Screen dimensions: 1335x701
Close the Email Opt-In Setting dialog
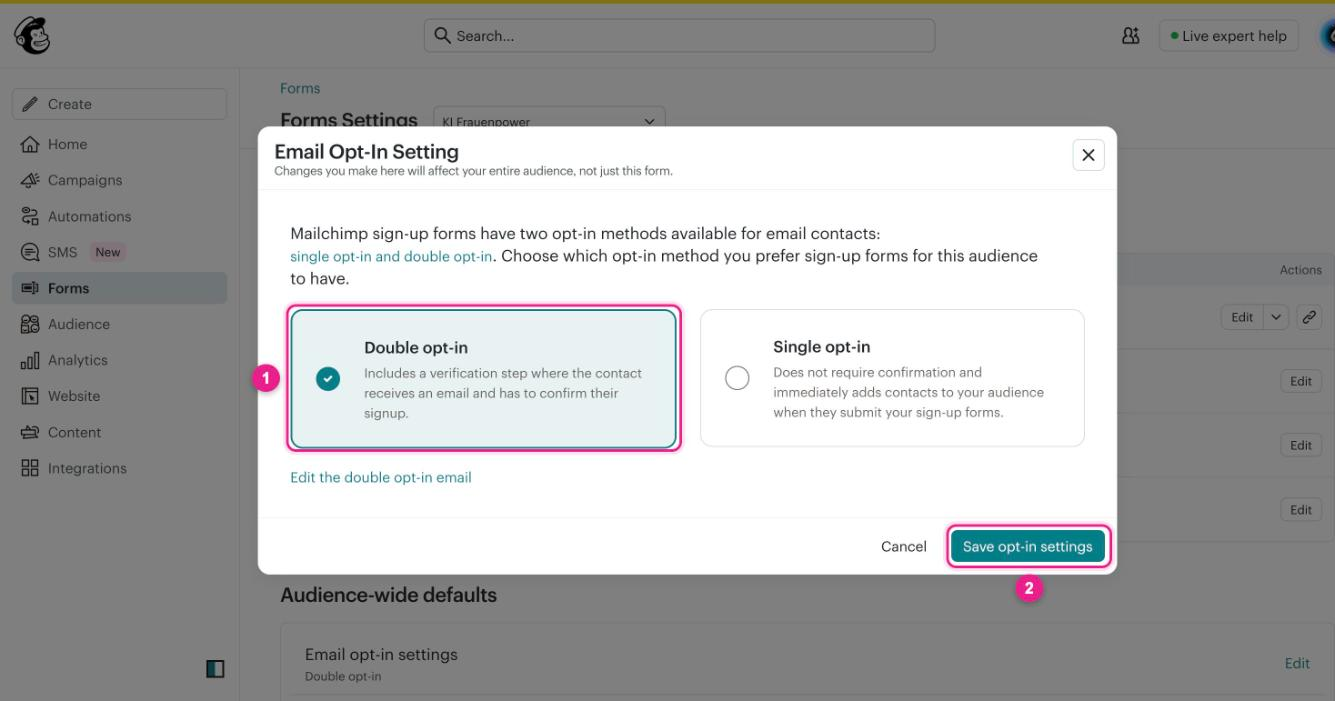1088,155
